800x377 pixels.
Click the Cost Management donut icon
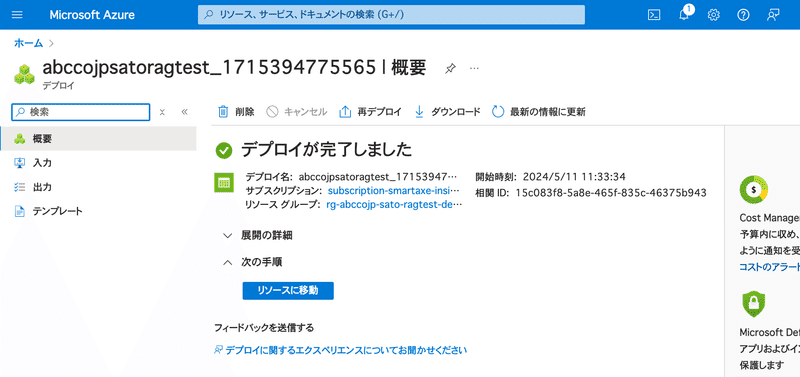[754, 189]
